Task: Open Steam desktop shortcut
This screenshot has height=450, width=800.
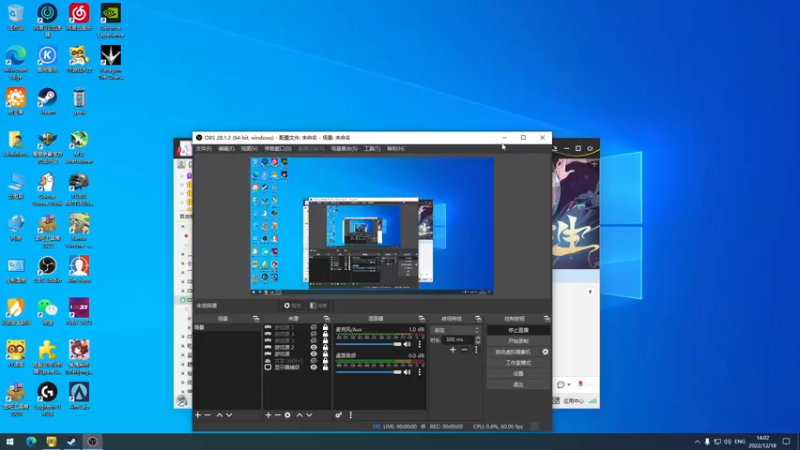Action: coord(47,101)
